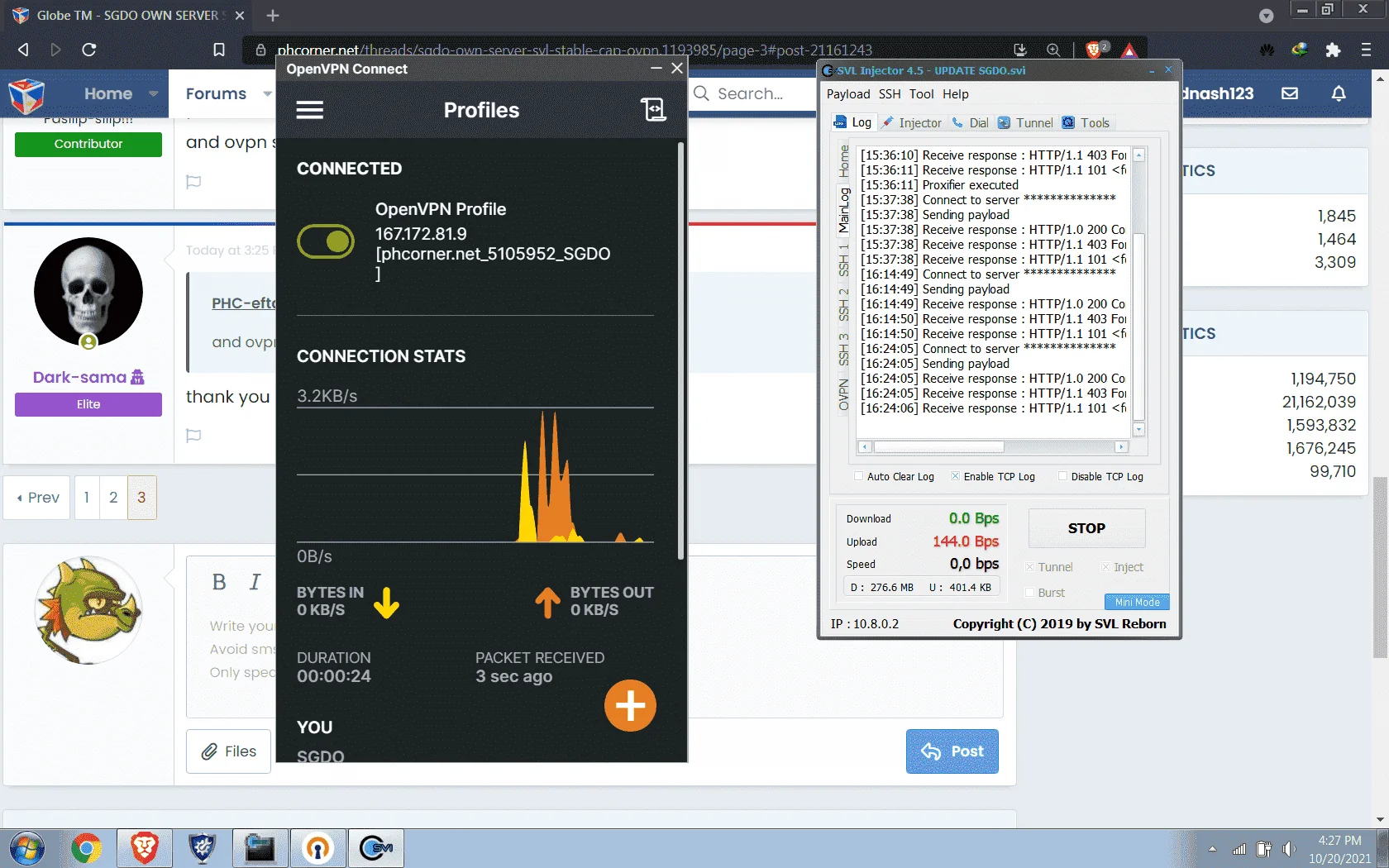Open the forum alerts bell icon
Viewport: 1389px width, 868px height.
[x=1339, y=93]
